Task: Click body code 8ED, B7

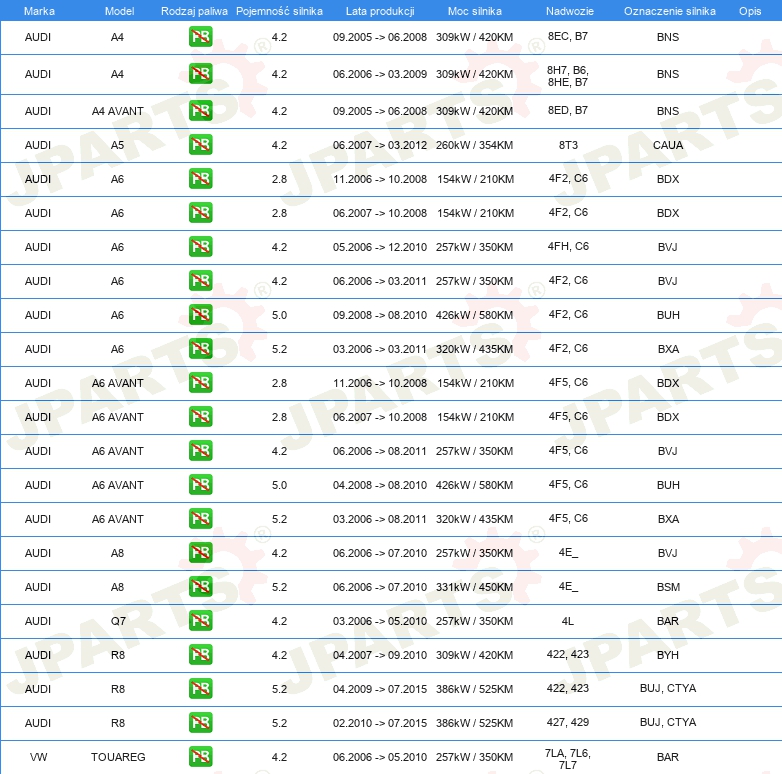Action: click(x=568, y=110)
